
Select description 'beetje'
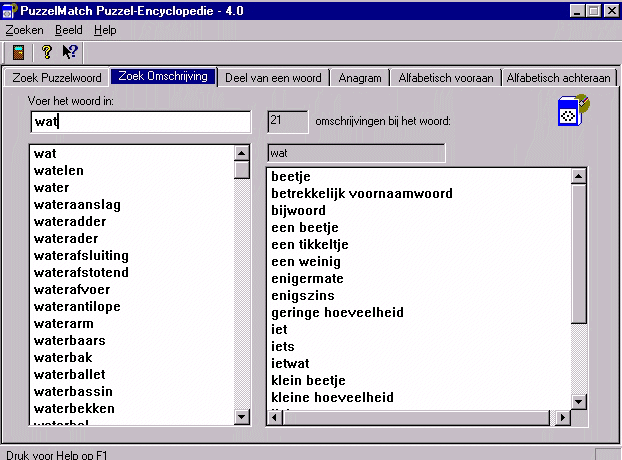click(291, 176)
